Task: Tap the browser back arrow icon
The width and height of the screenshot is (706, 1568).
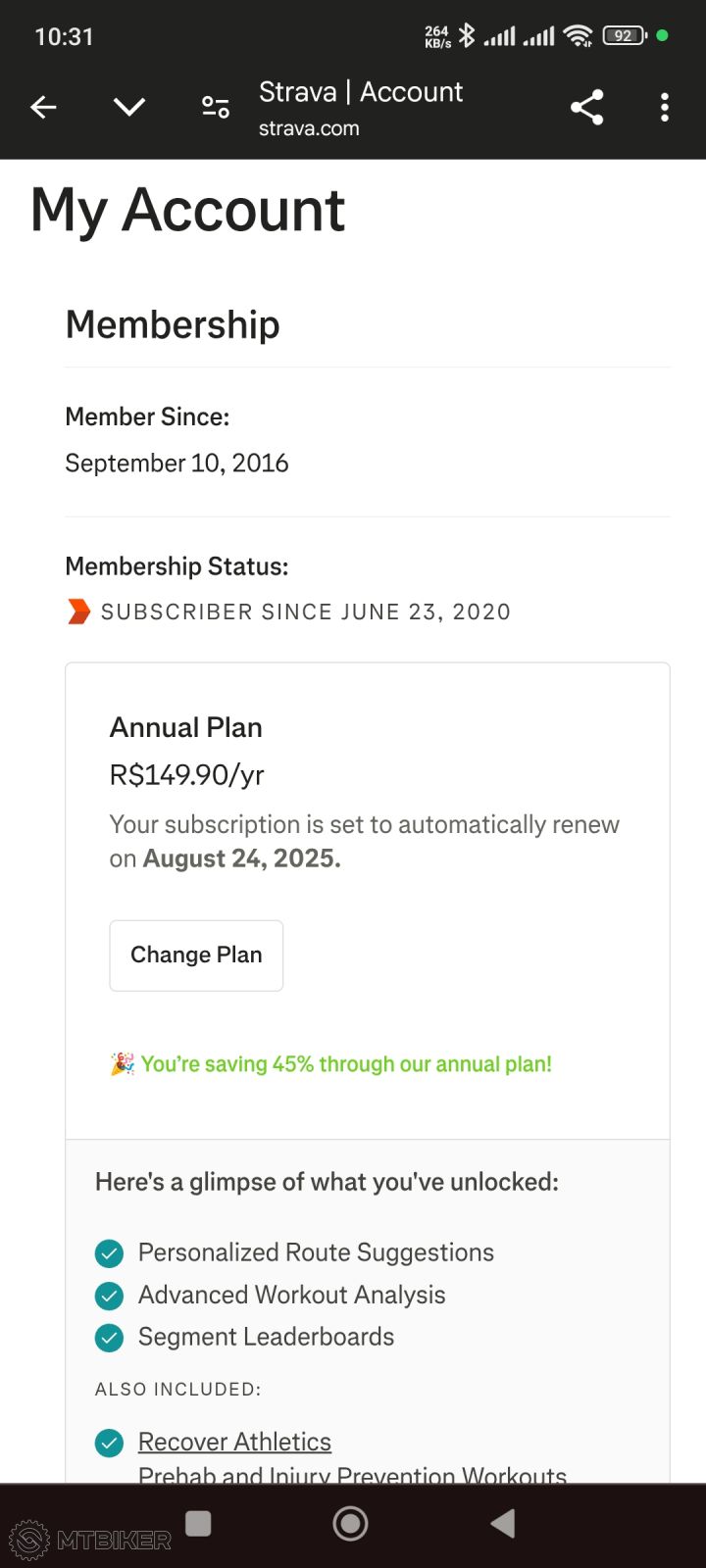Action: point(44,108)
